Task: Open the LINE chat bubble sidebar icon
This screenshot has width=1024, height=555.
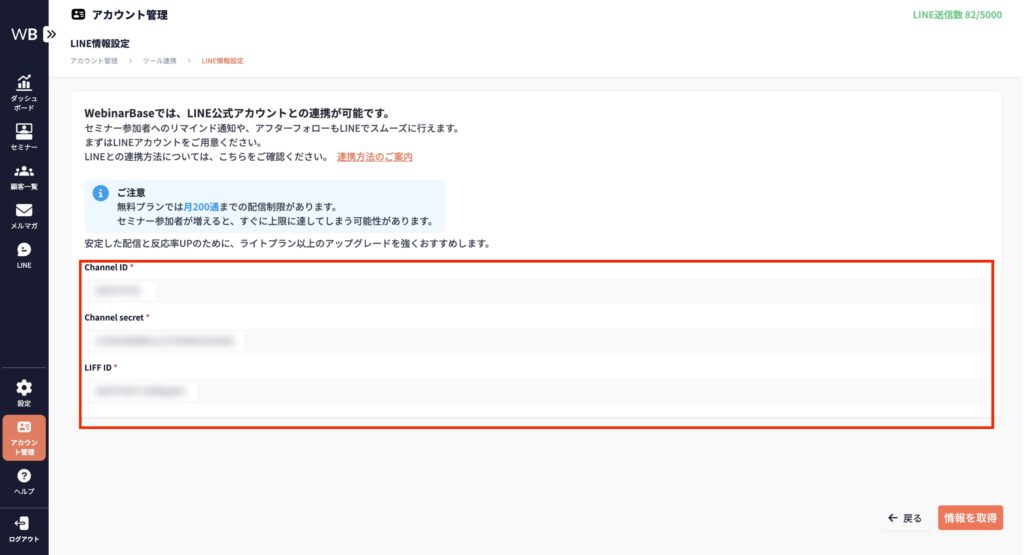Action: coord(24,250)
